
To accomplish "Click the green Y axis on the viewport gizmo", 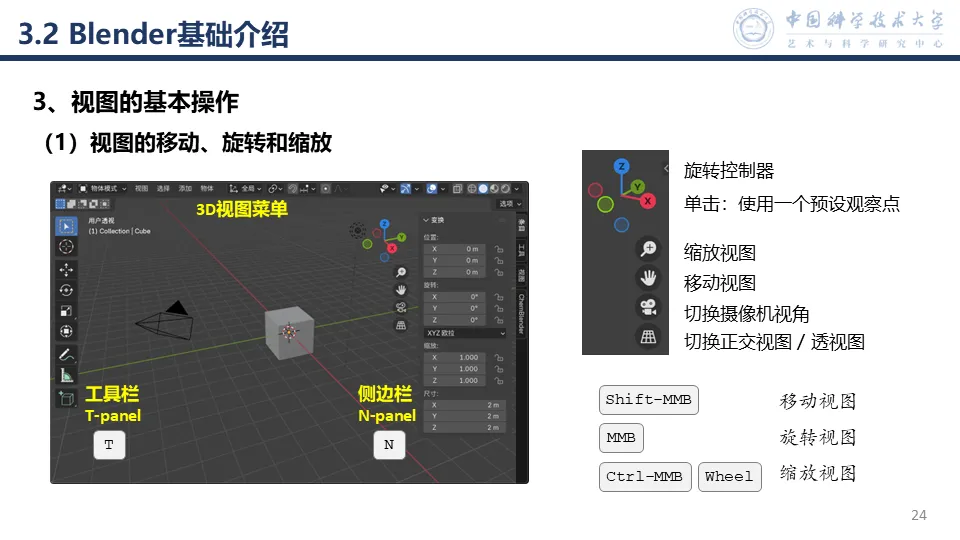I will coord(402,238).
